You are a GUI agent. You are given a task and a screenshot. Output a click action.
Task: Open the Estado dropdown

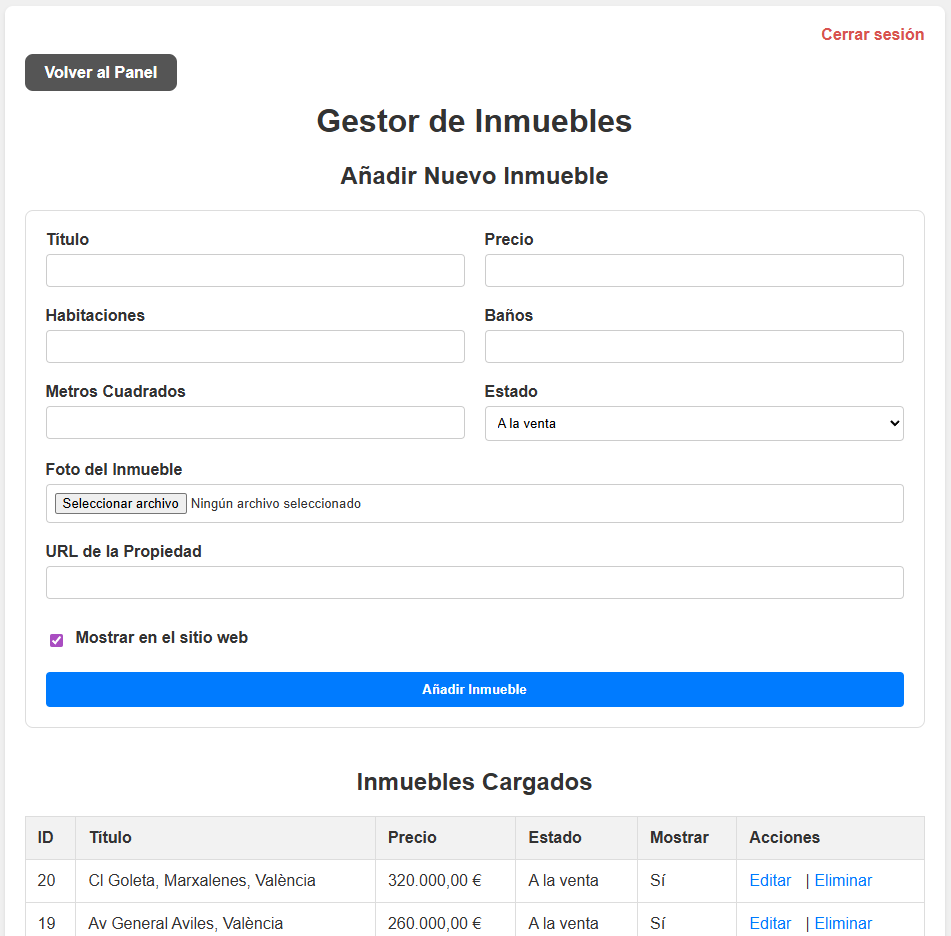coord(694,424)
